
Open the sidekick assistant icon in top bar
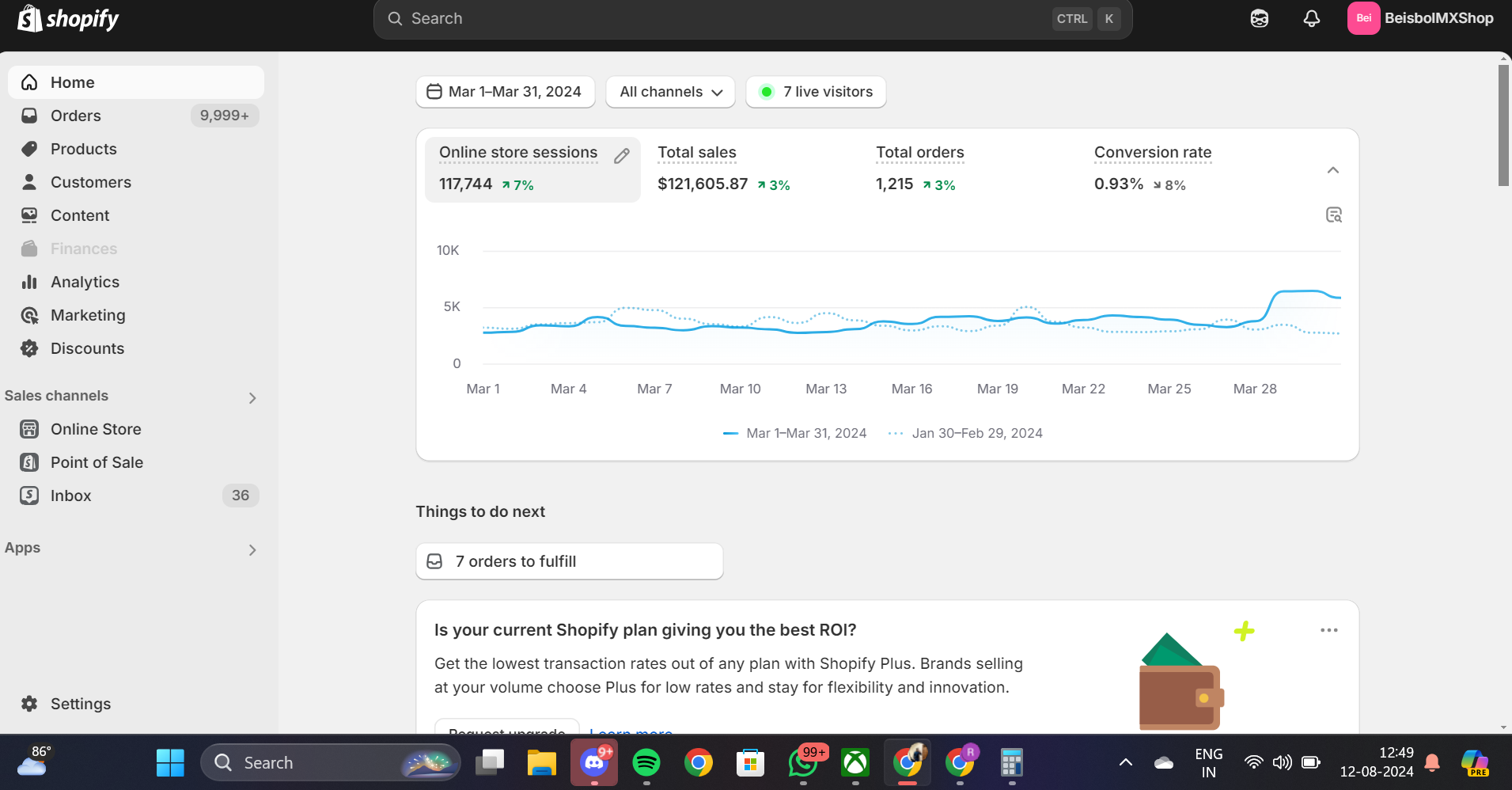1260,18
